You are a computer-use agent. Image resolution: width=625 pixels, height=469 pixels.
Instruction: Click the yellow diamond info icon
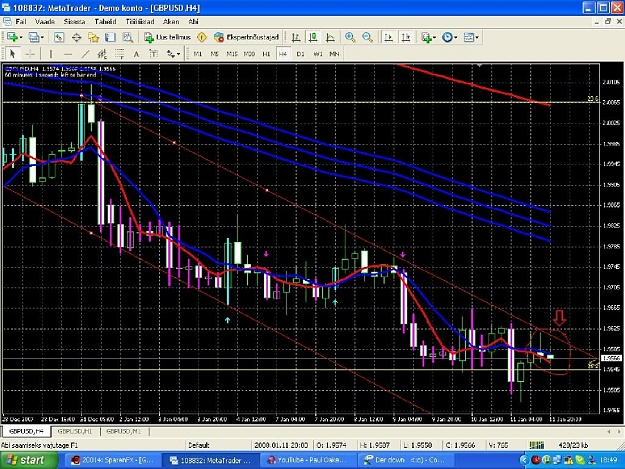202,37
